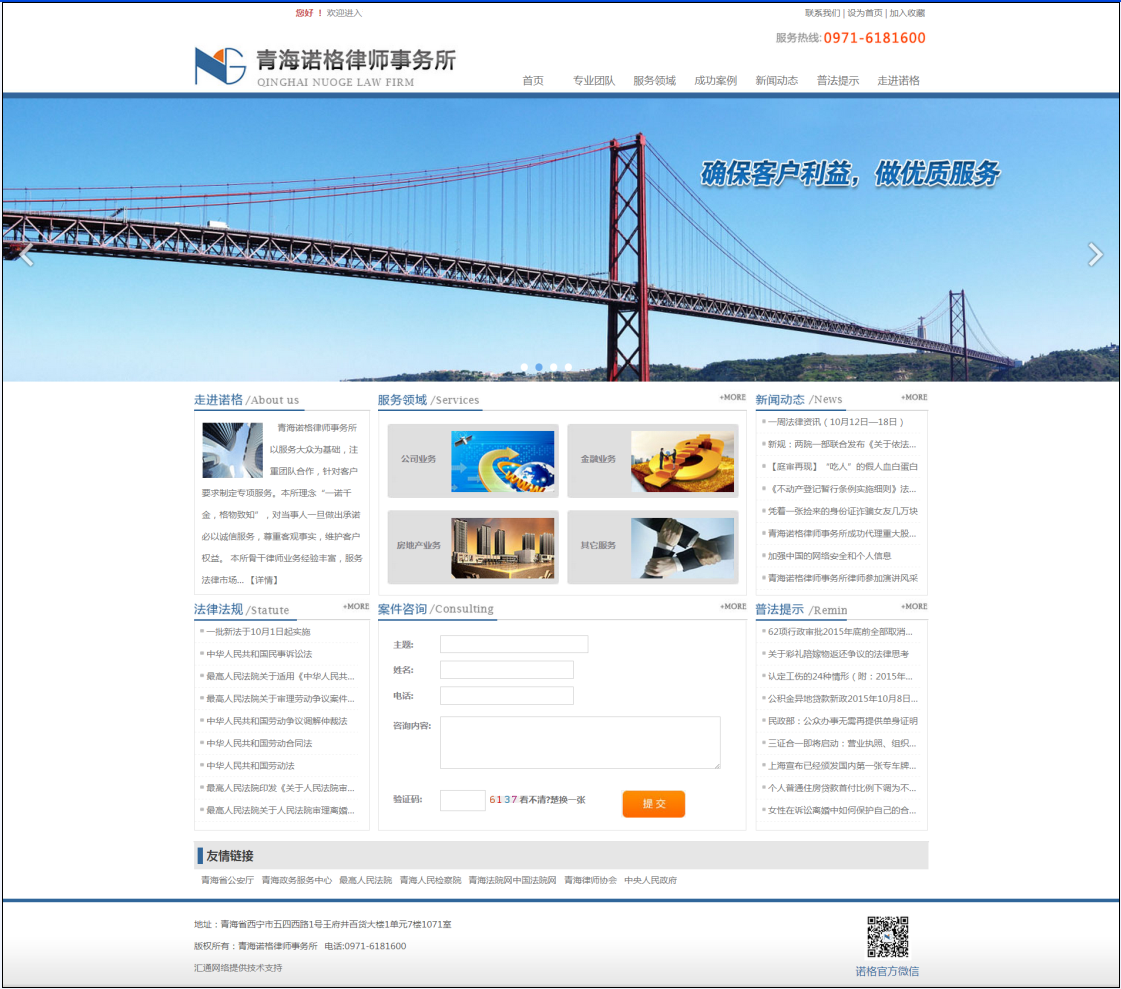This screenshot has width=1121, height=989.
Task: Select the first carousel indicator dot
Action: click(524, 367)
